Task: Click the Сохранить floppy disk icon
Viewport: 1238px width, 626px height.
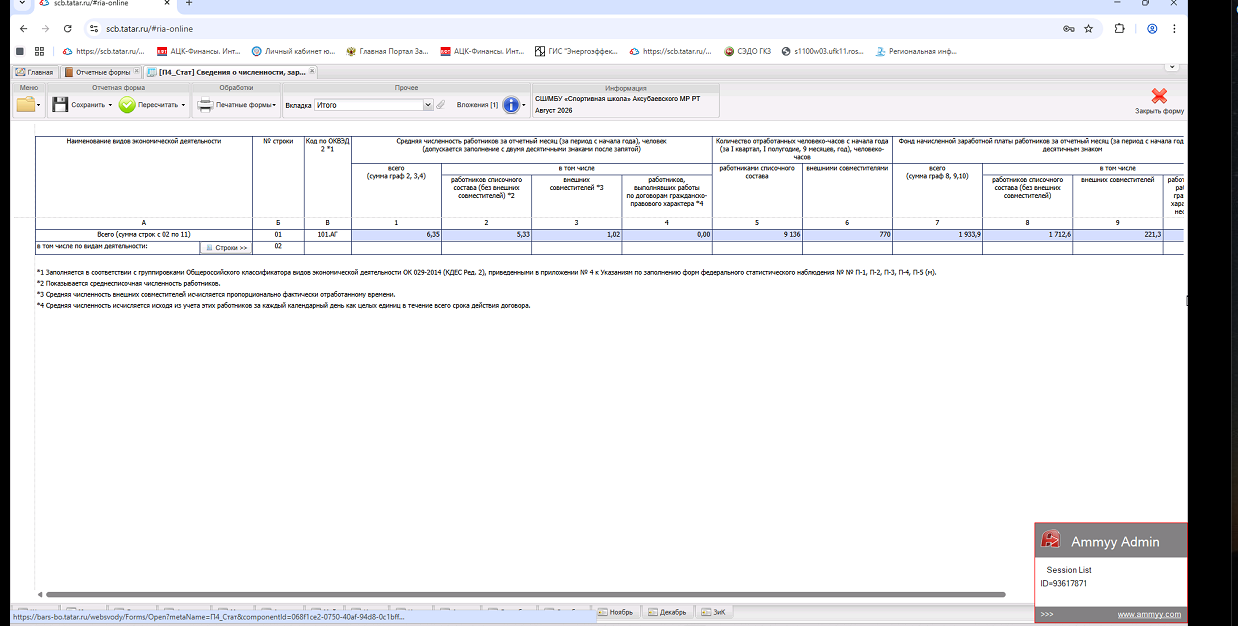Action: point(59,104)
